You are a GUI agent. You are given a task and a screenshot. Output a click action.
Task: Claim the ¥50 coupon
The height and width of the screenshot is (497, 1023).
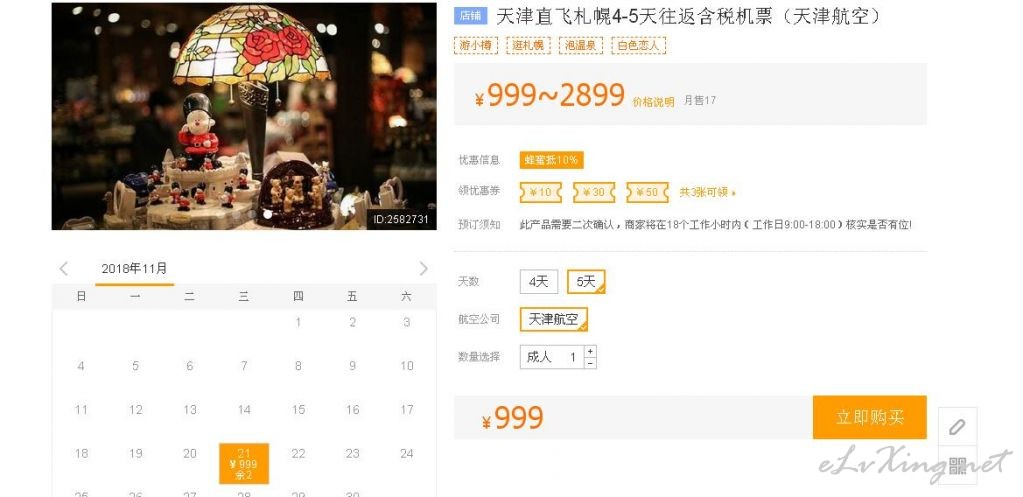(x=647, y=192)
